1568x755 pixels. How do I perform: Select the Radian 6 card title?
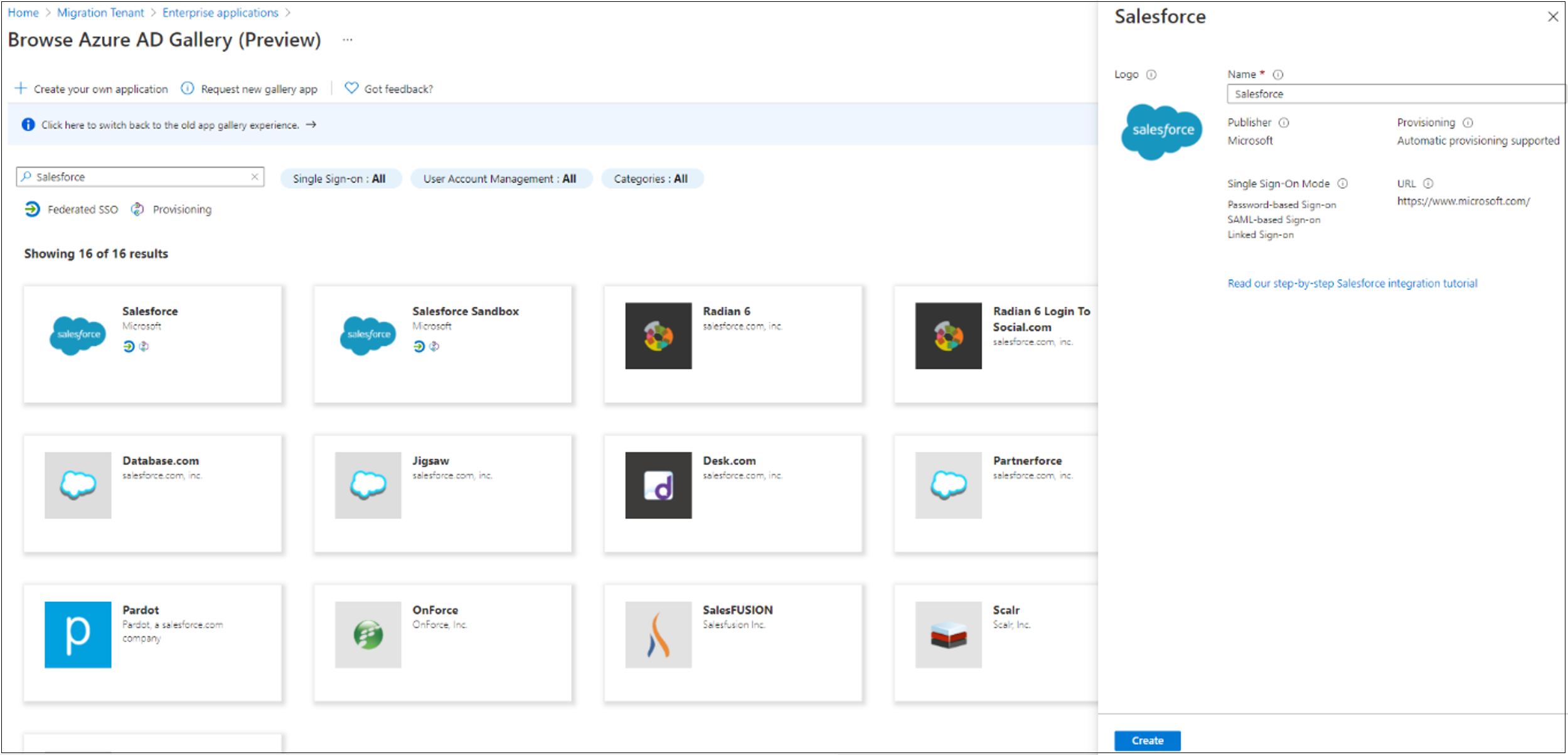[727, 311]
